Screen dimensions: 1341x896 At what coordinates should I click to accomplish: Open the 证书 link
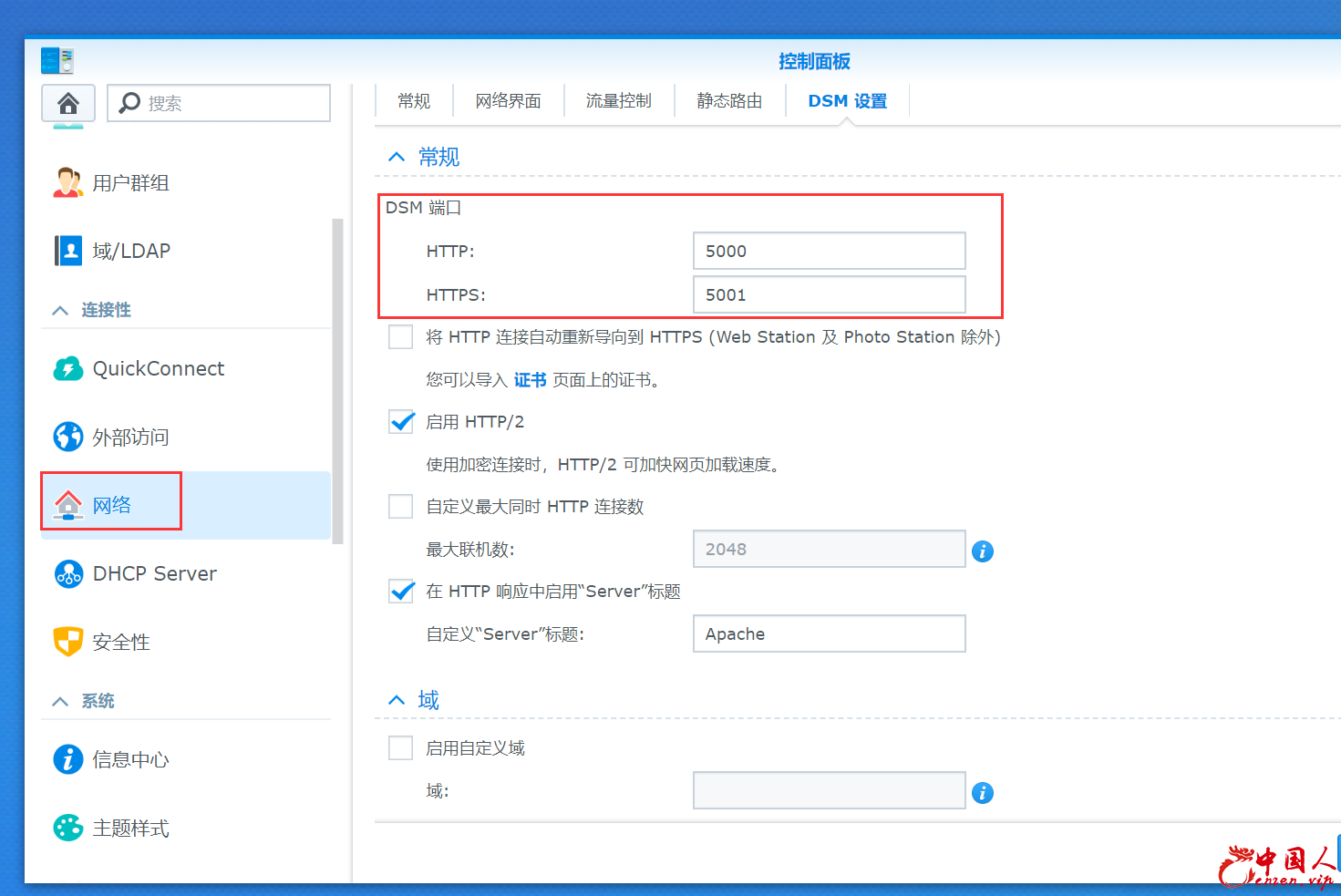(530, 380)
